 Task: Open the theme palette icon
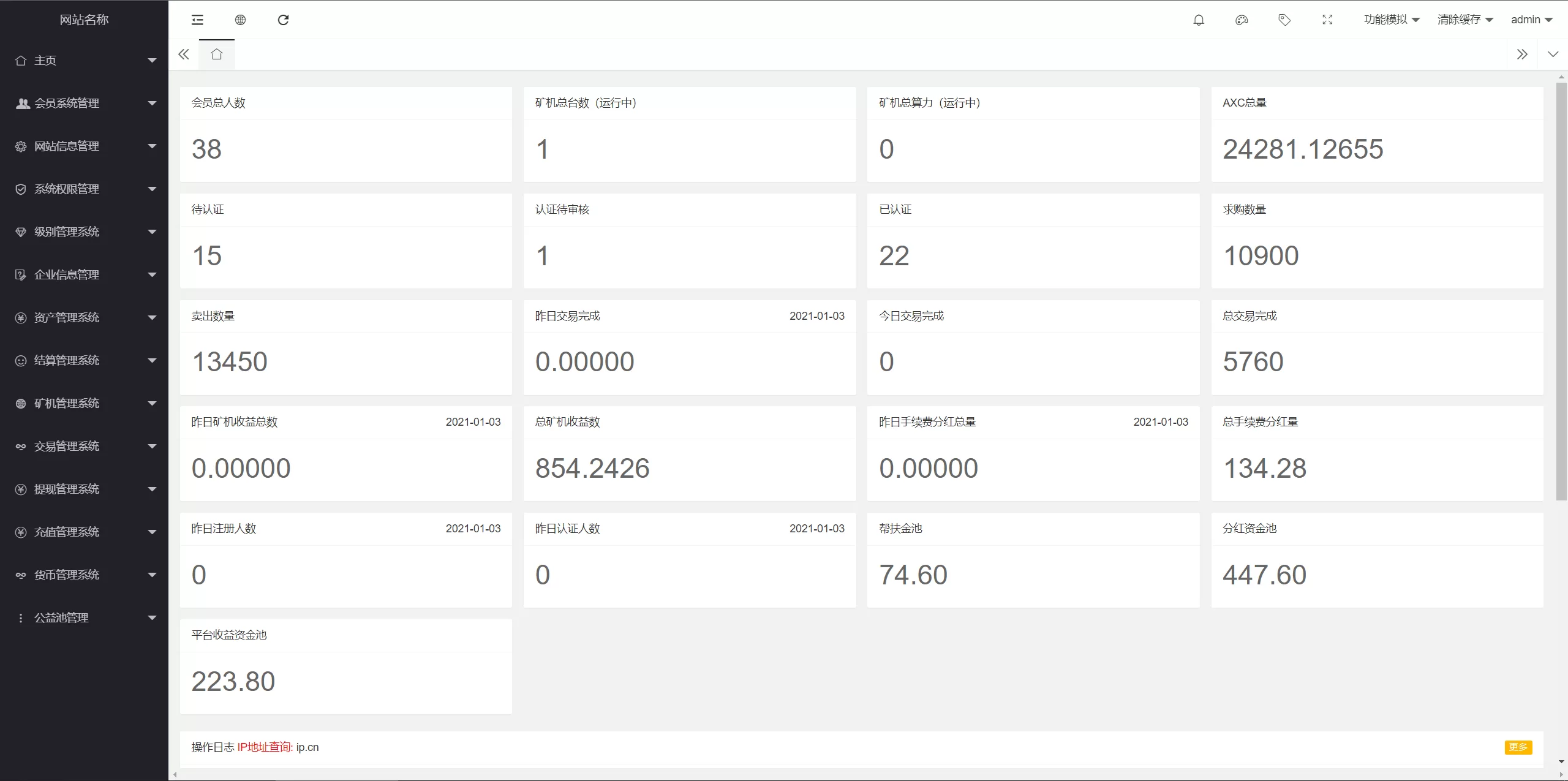point(1242,20)
